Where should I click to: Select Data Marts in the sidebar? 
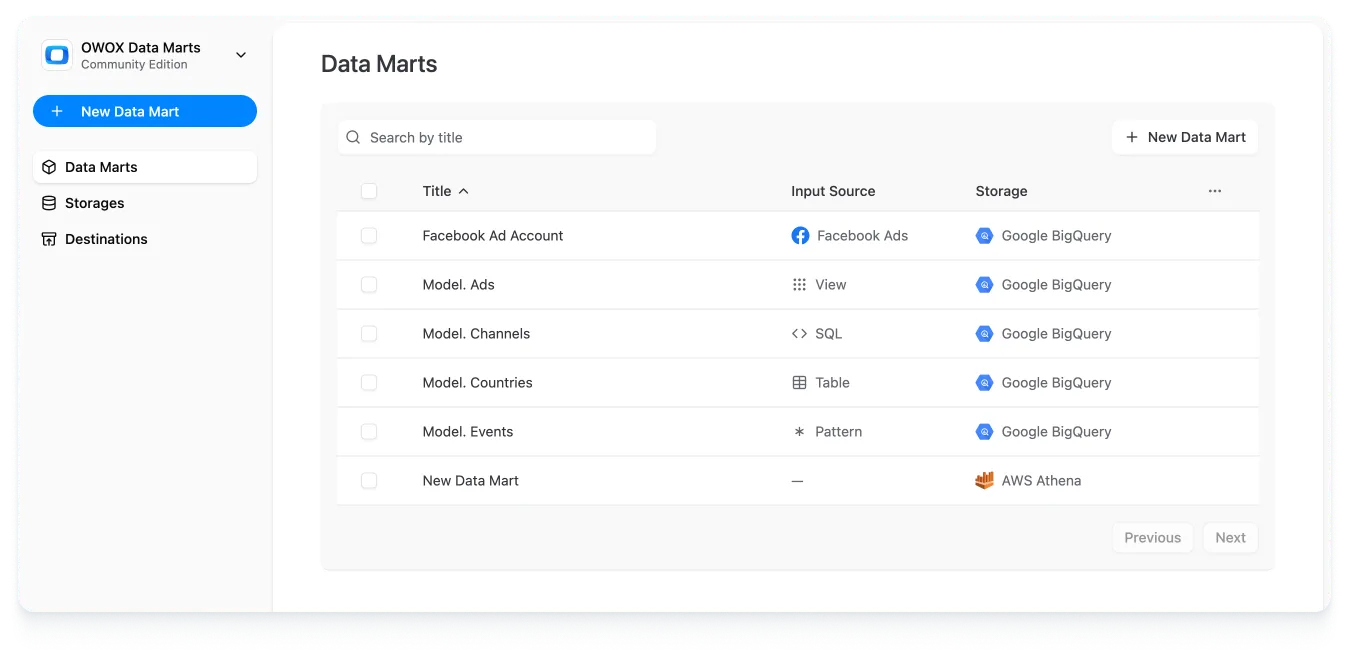[x=100, y=167]
